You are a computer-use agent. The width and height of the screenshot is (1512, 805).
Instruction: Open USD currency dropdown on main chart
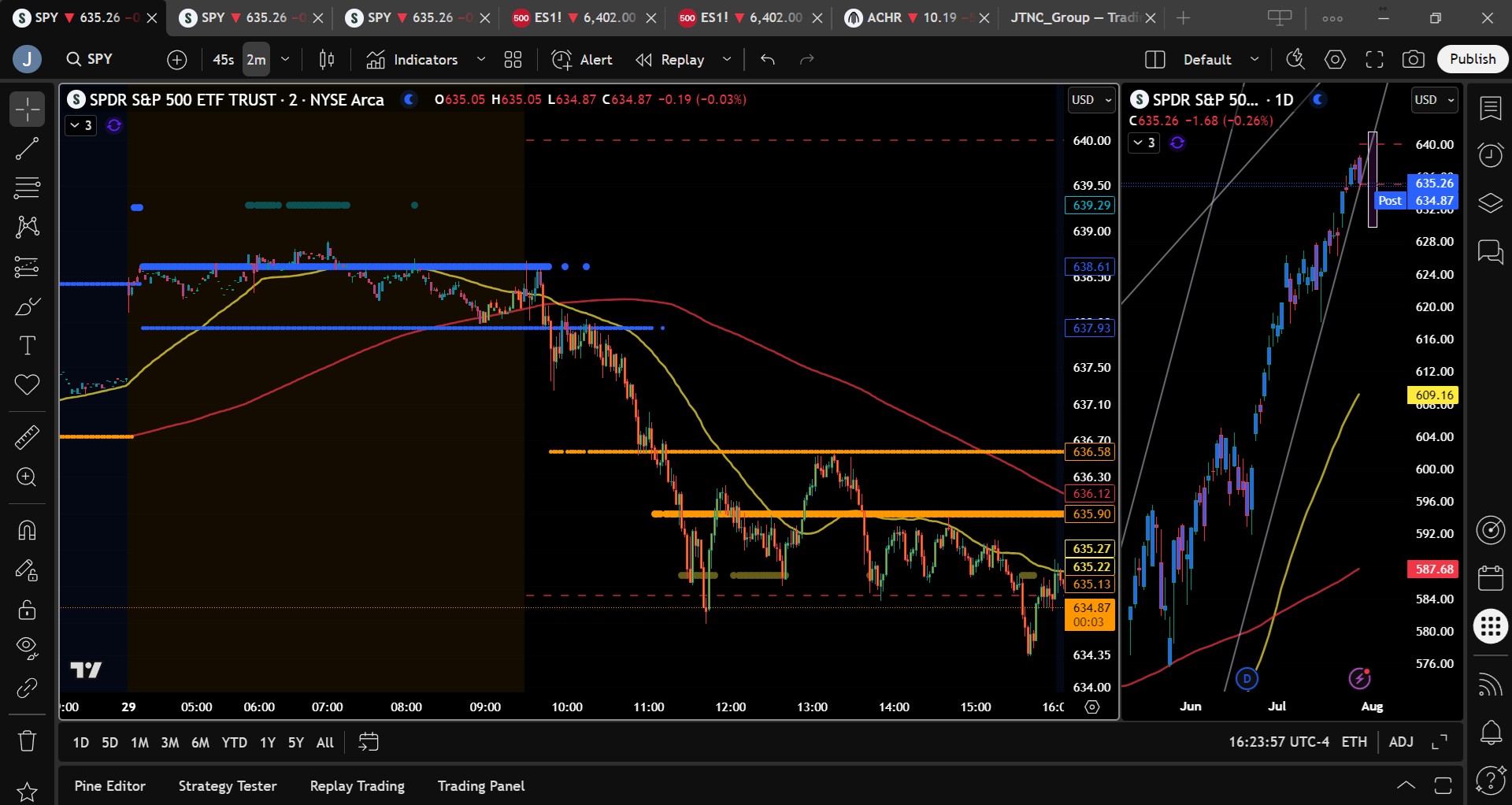coord(1091,100)
